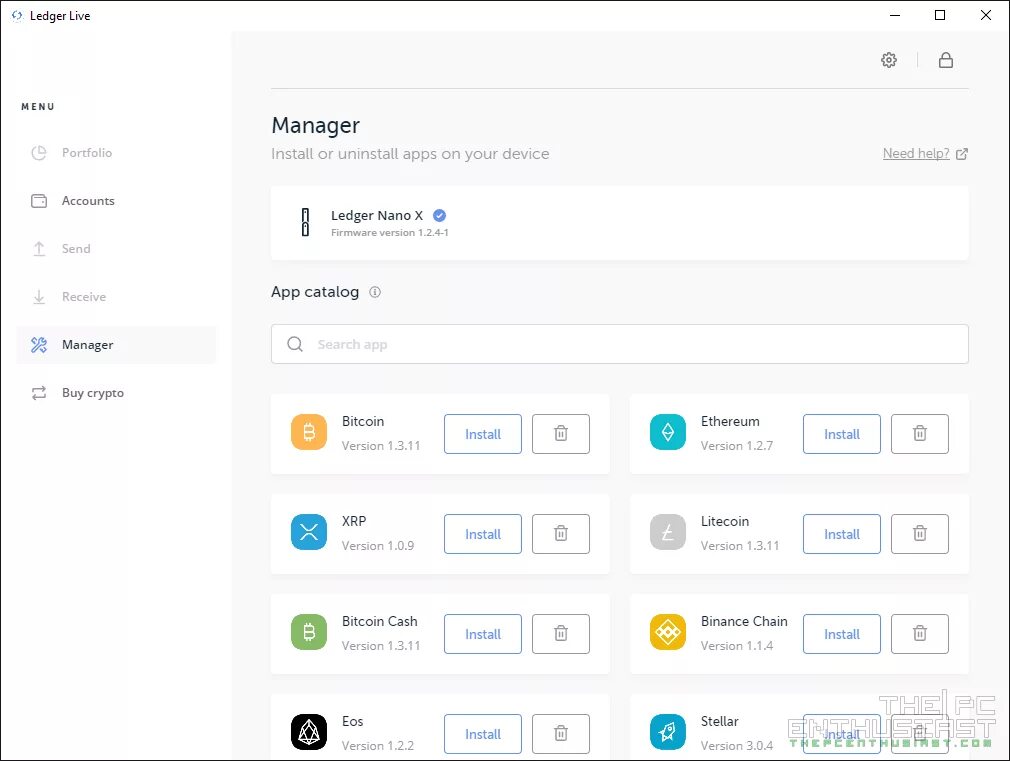This screenshot has height=761, width=1010.
Task: Lock Ledger Live with the padlock icon
Action: coord(946,60)
